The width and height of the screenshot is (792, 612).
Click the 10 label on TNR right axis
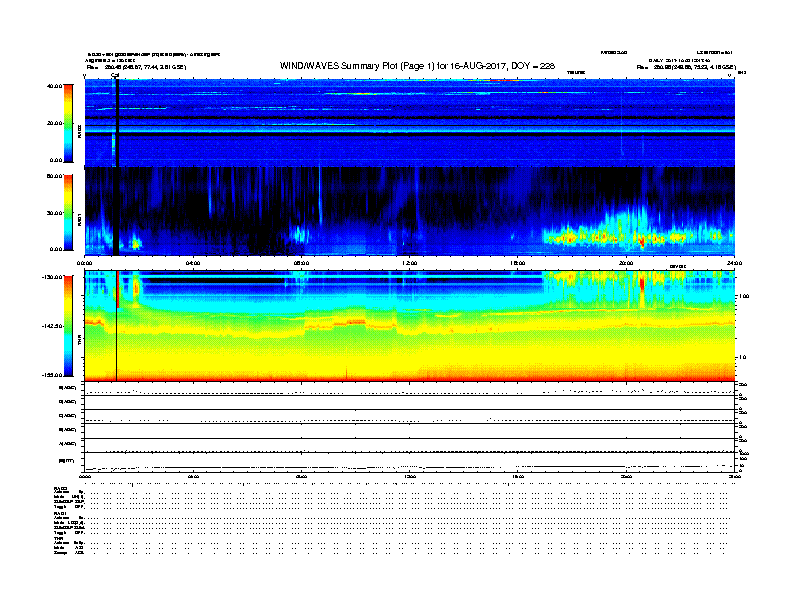[x=742, y=358]
